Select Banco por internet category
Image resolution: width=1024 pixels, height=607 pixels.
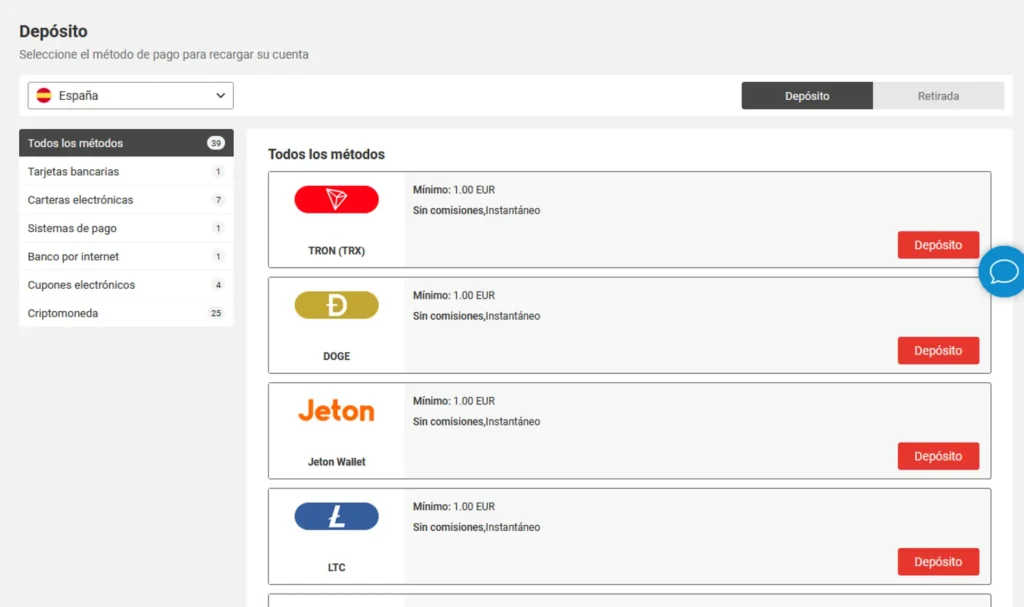(126, 256)
